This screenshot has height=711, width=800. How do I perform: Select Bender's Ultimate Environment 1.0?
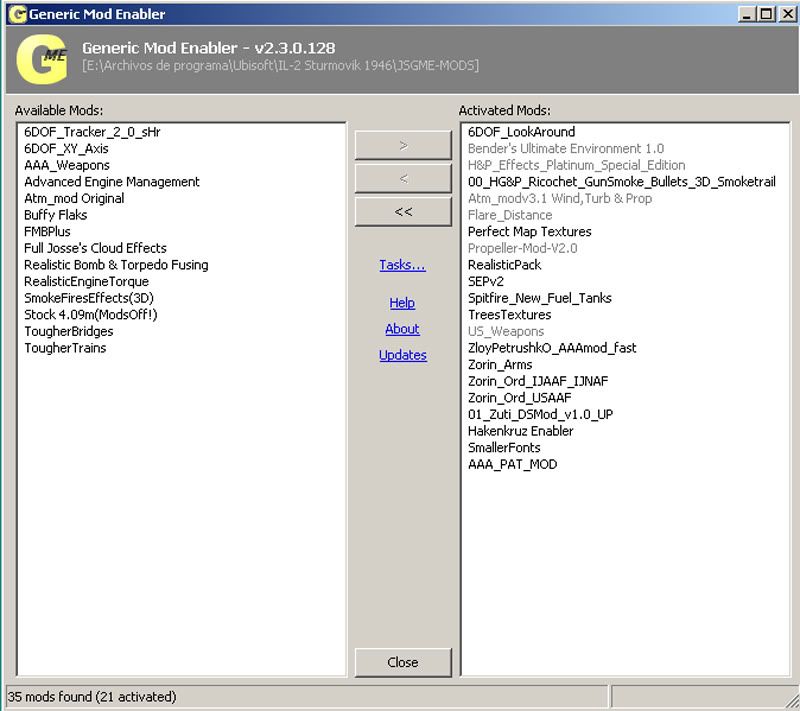pos(566,148)
